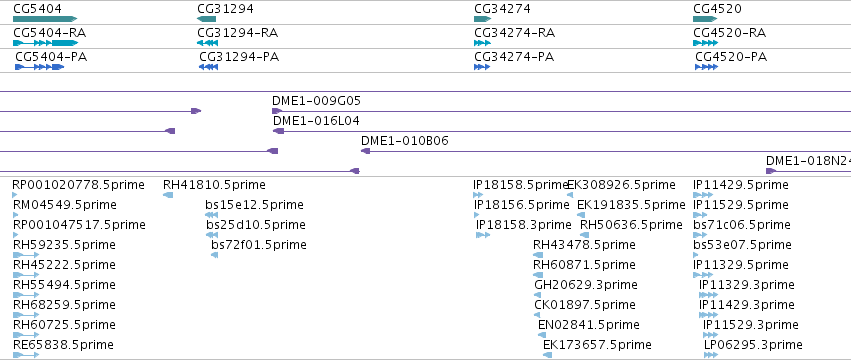This screenshot has height=360, width=851.
Task: Click the CG5404-RA transcript glyph
Action: click(x=46, y=43)
